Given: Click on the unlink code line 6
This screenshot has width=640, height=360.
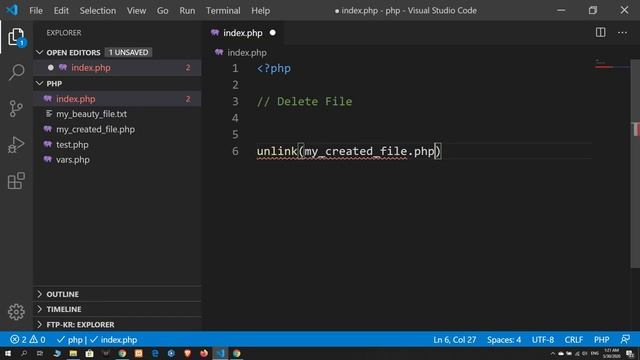Looking at the screenshot, I should [349, 151].
